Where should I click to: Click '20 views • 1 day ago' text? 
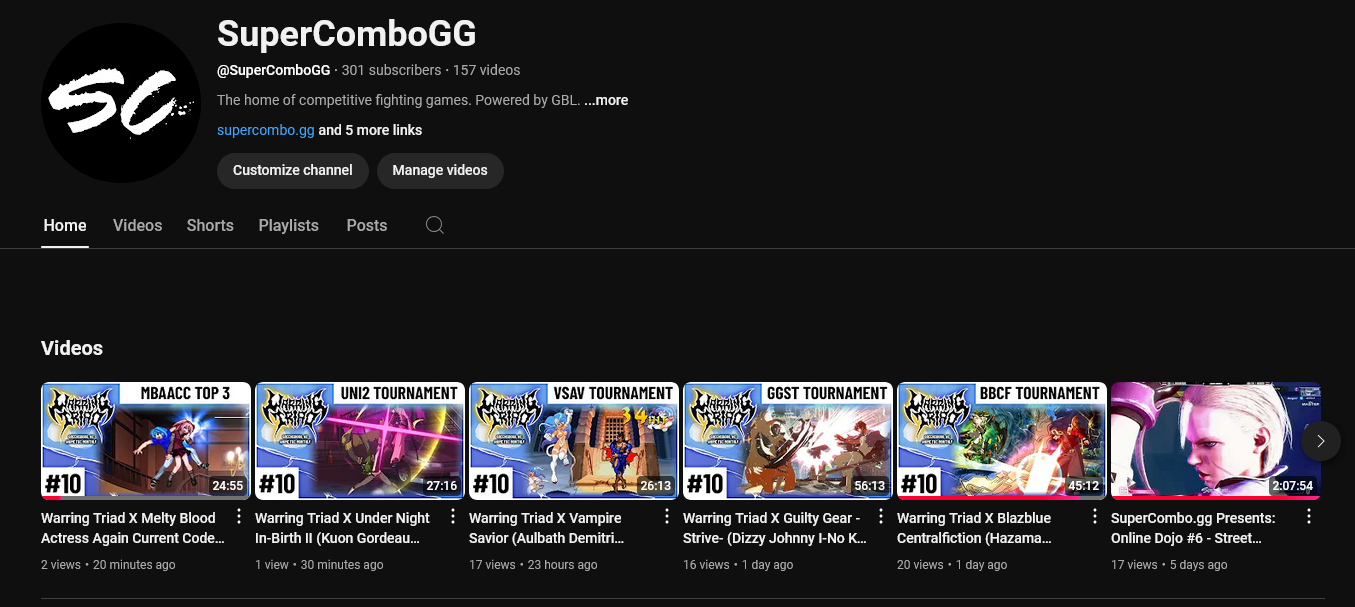952,565
